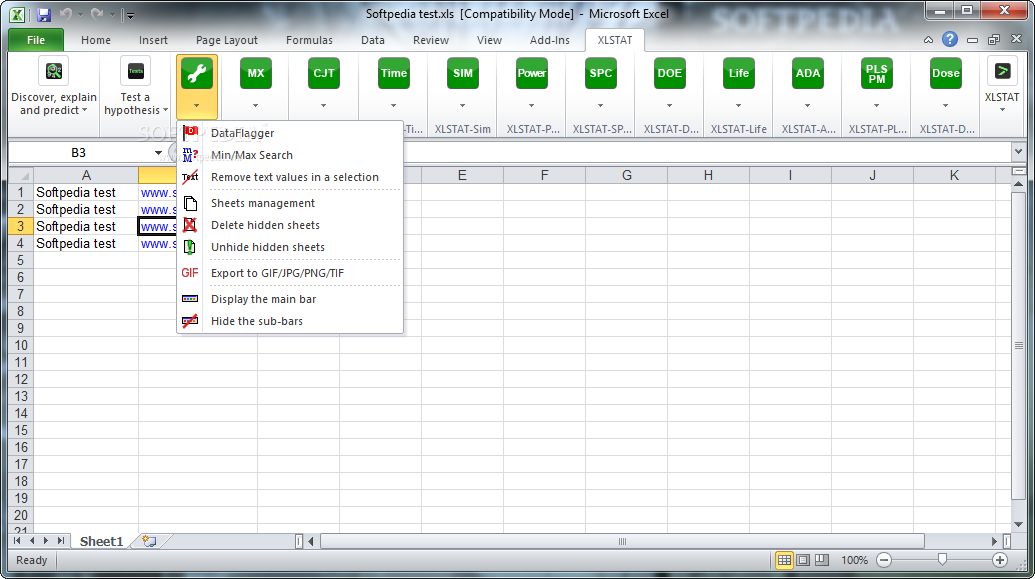1035x579 pixels.
Task: Click the Test a hypothesis icon
Action: 135,71
